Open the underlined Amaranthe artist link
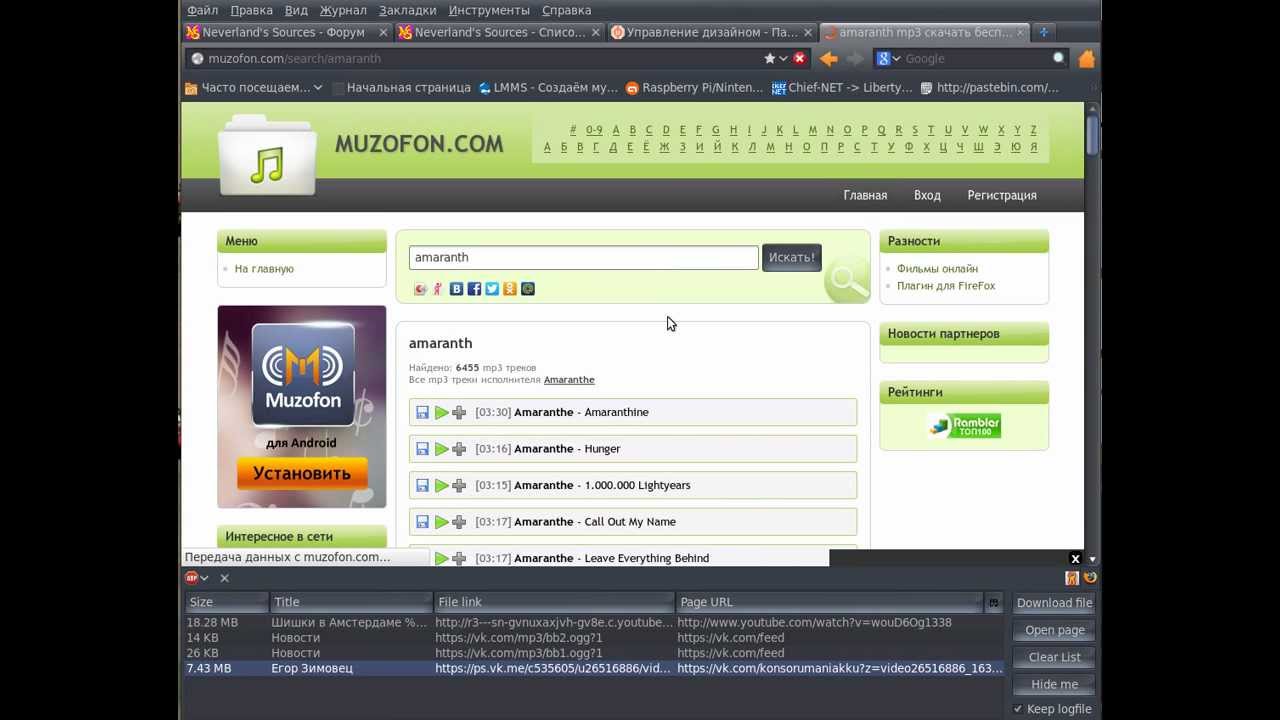This screenshot has height=720, width=1280. coord(569,380)
